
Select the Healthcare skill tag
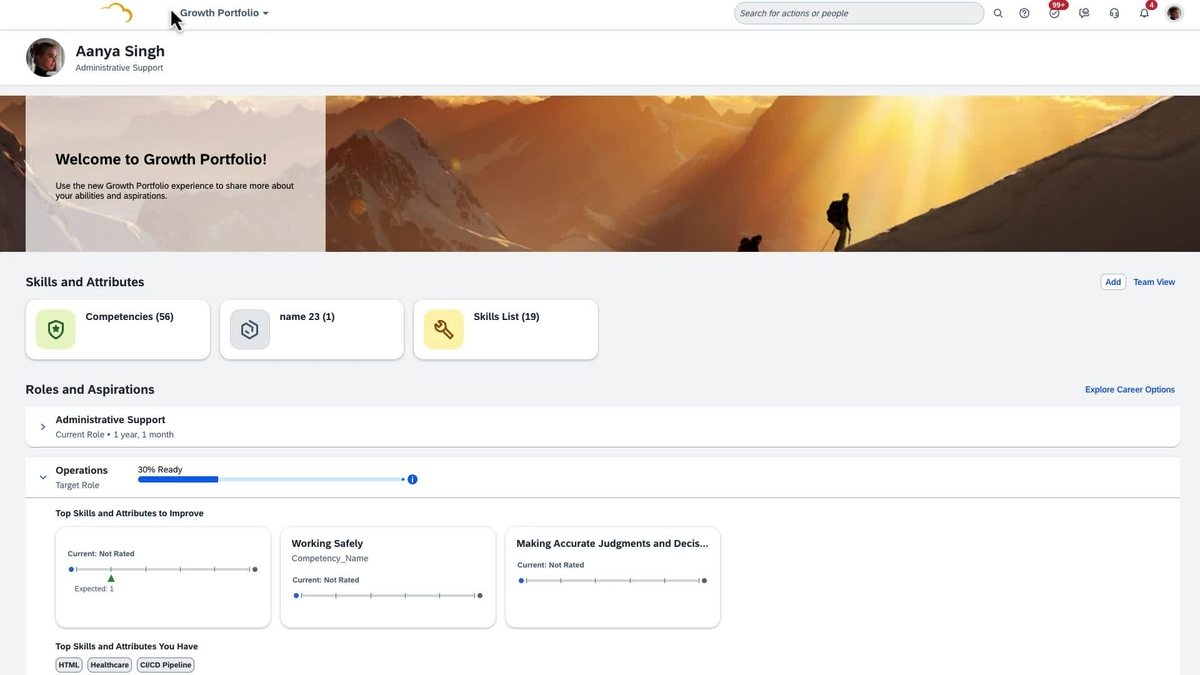click(109, 664)
